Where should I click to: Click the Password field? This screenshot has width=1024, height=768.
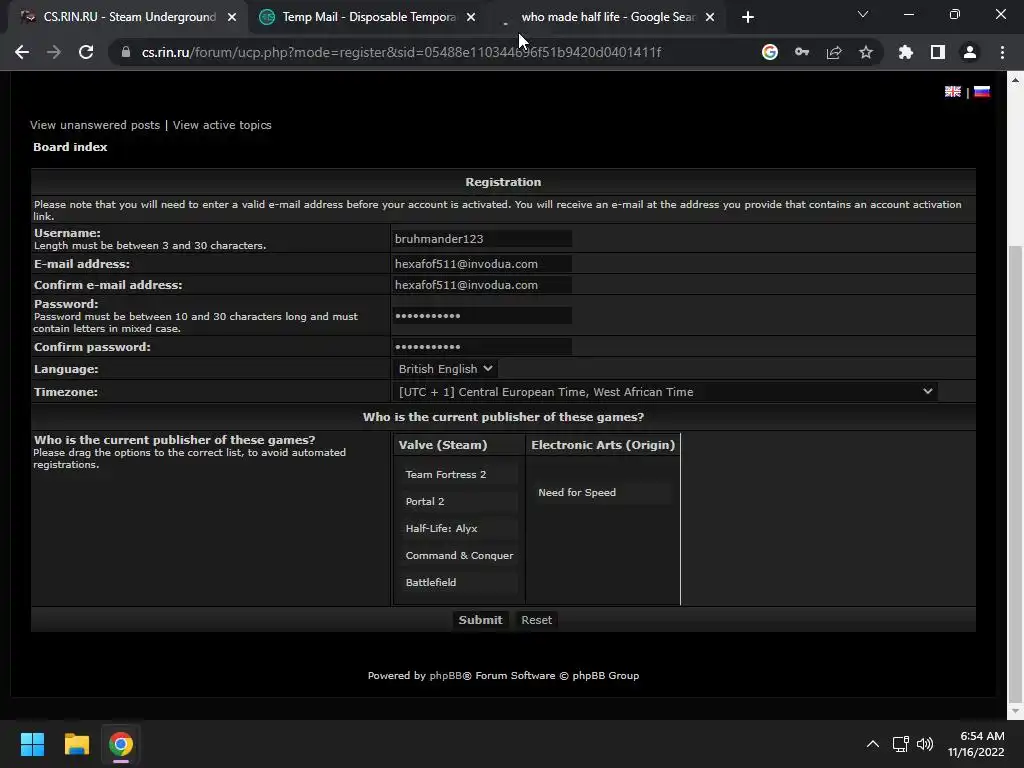[482, 315]
